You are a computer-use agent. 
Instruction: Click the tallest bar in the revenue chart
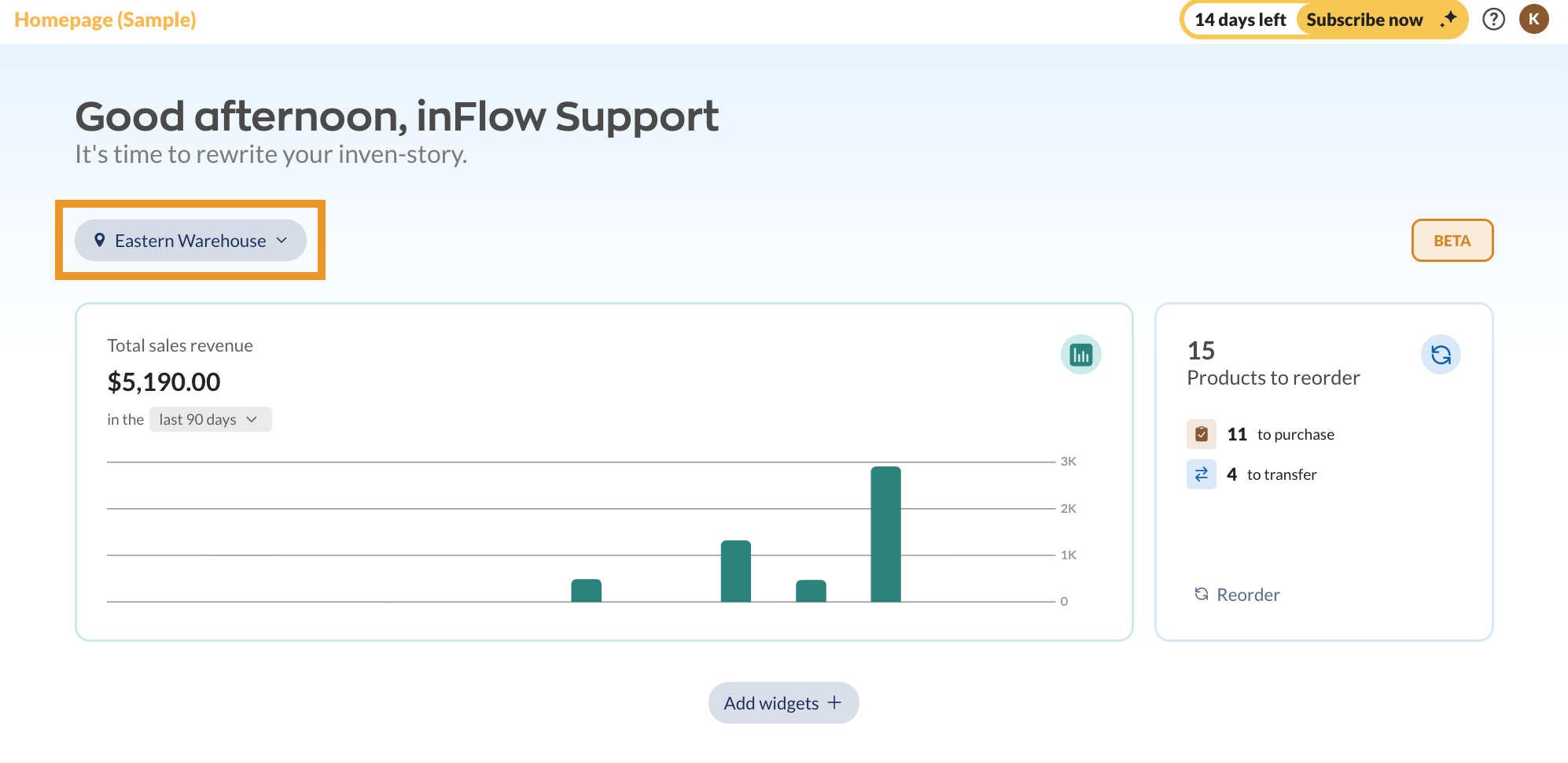click(x=885, y=534)
